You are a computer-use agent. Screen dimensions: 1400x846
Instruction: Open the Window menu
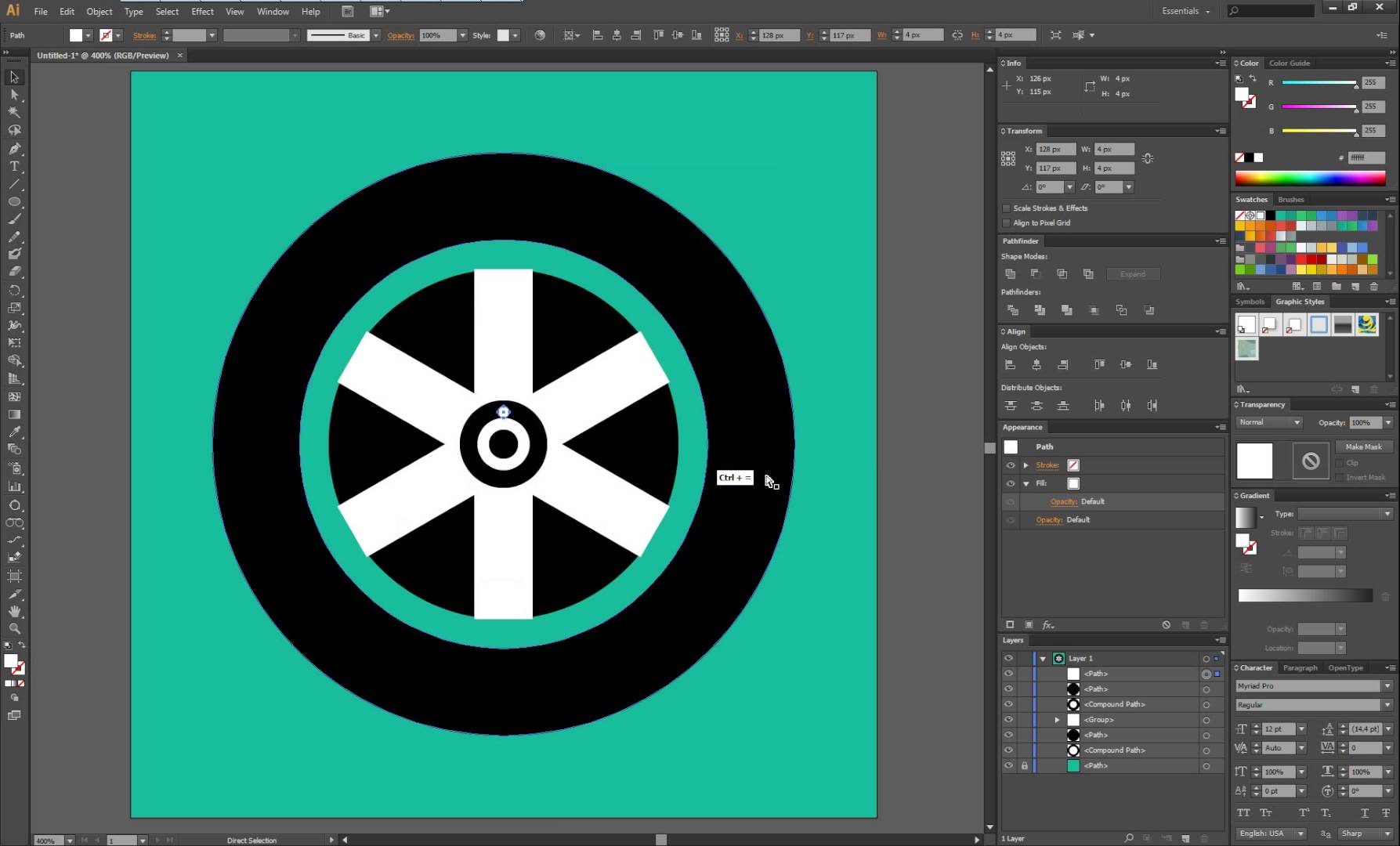click(x=273, y=11)
